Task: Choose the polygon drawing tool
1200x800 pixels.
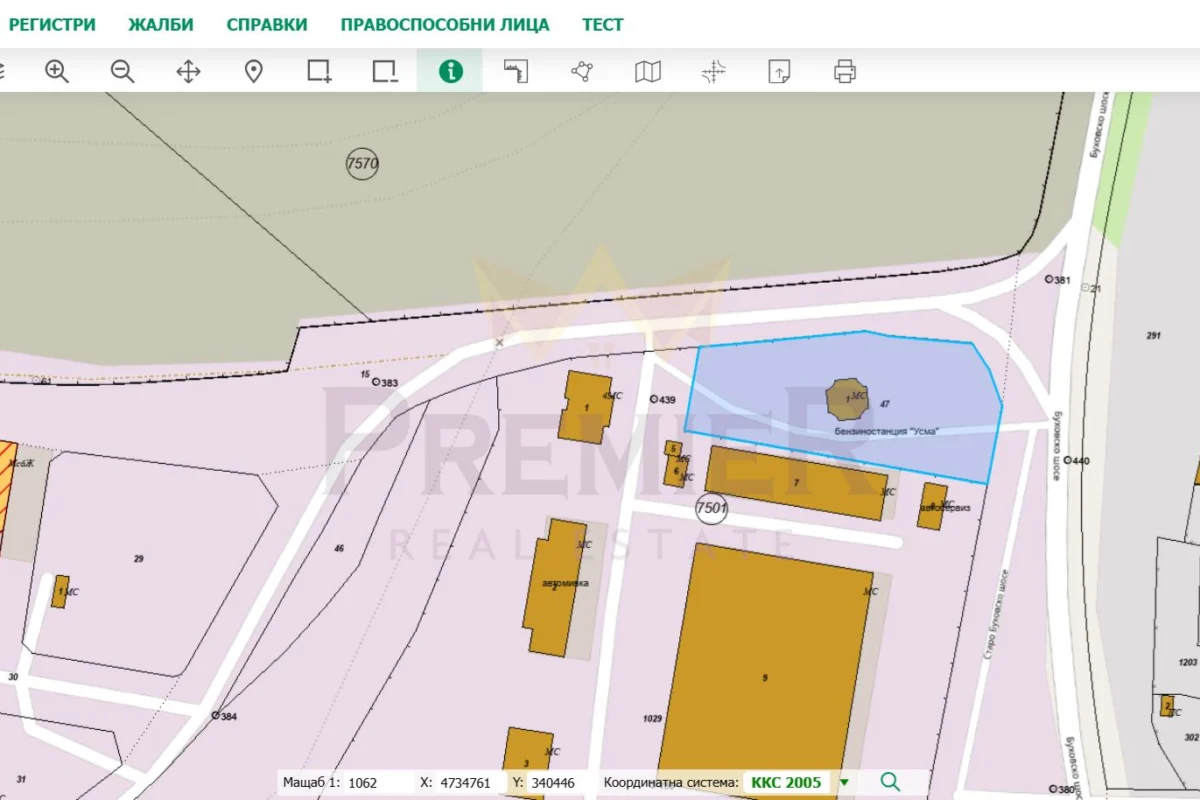Action: tap(582, 71)
